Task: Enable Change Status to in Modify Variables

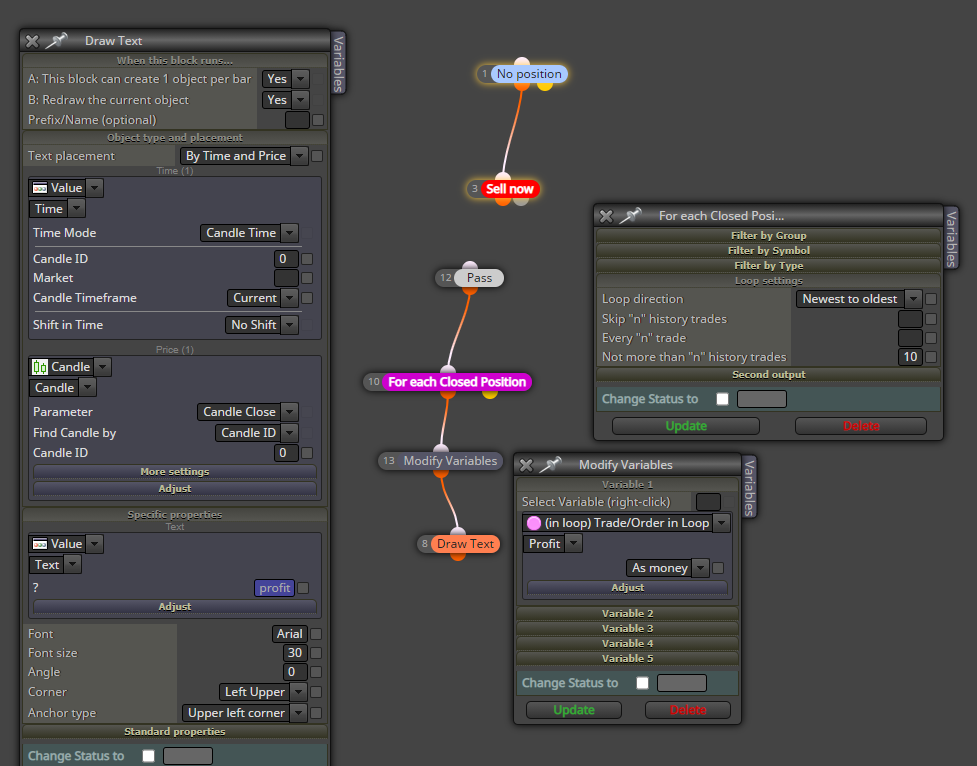Action: [642, 683]
